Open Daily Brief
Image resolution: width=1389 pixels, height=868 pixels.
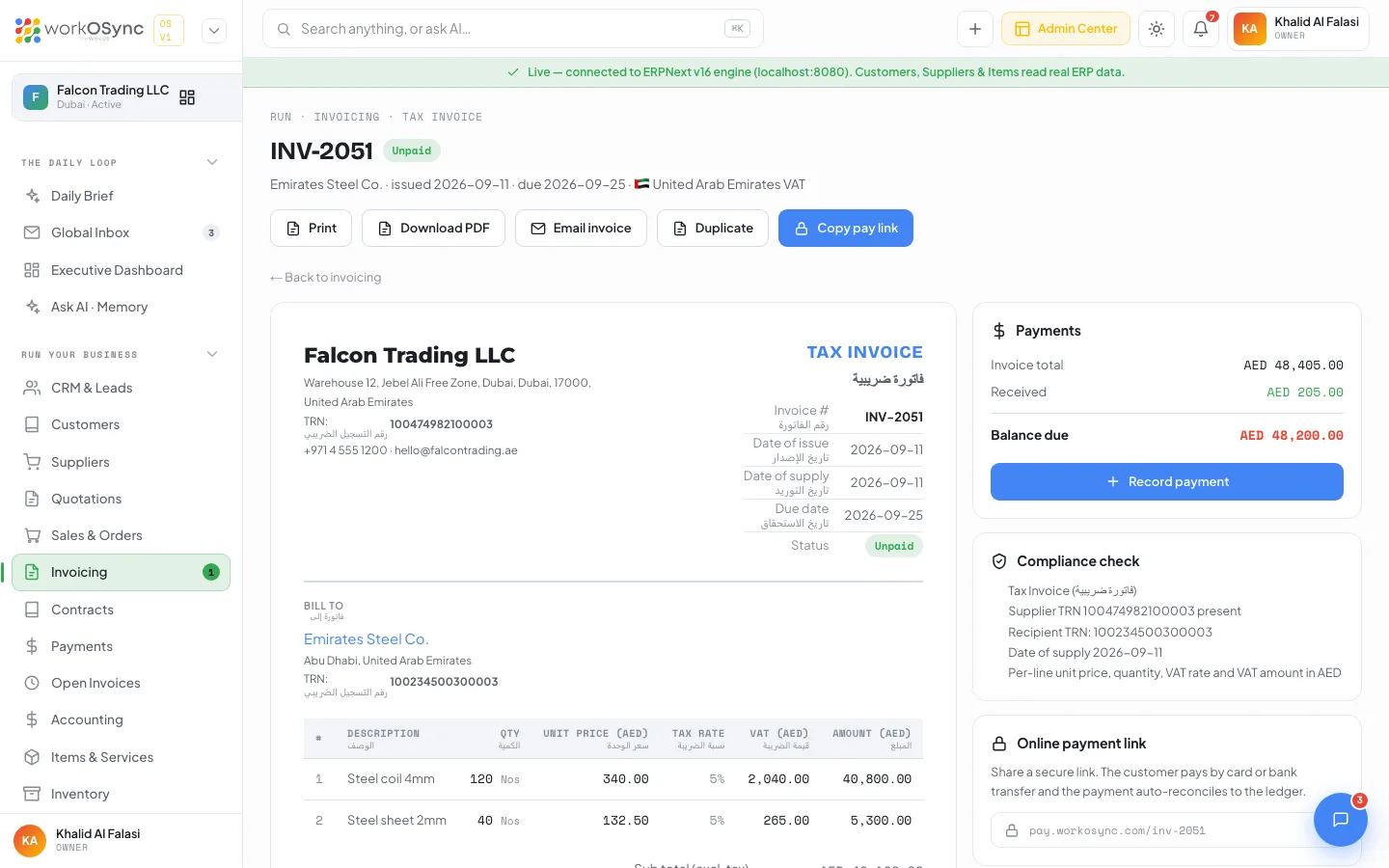[x=121, y=196]
